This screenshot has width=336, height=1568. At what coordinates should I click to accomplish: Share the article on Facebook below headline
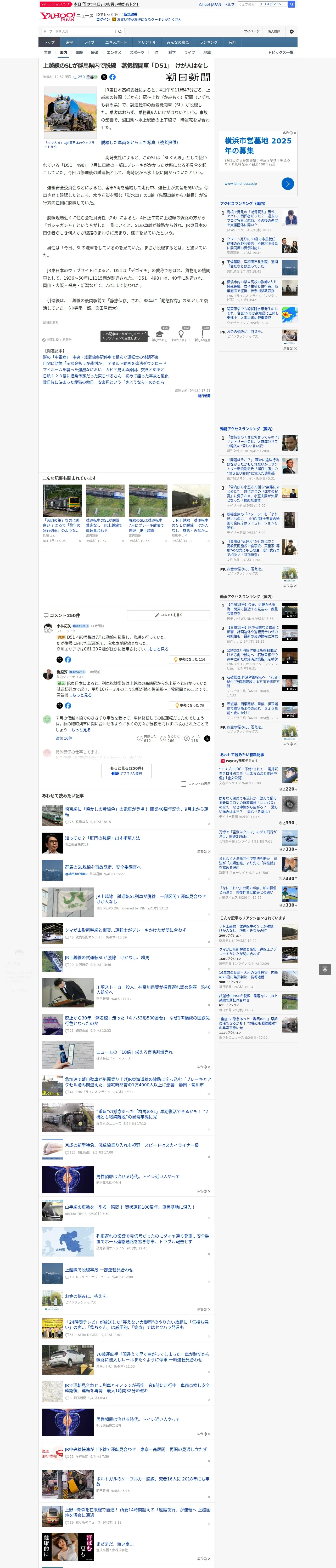112,77
